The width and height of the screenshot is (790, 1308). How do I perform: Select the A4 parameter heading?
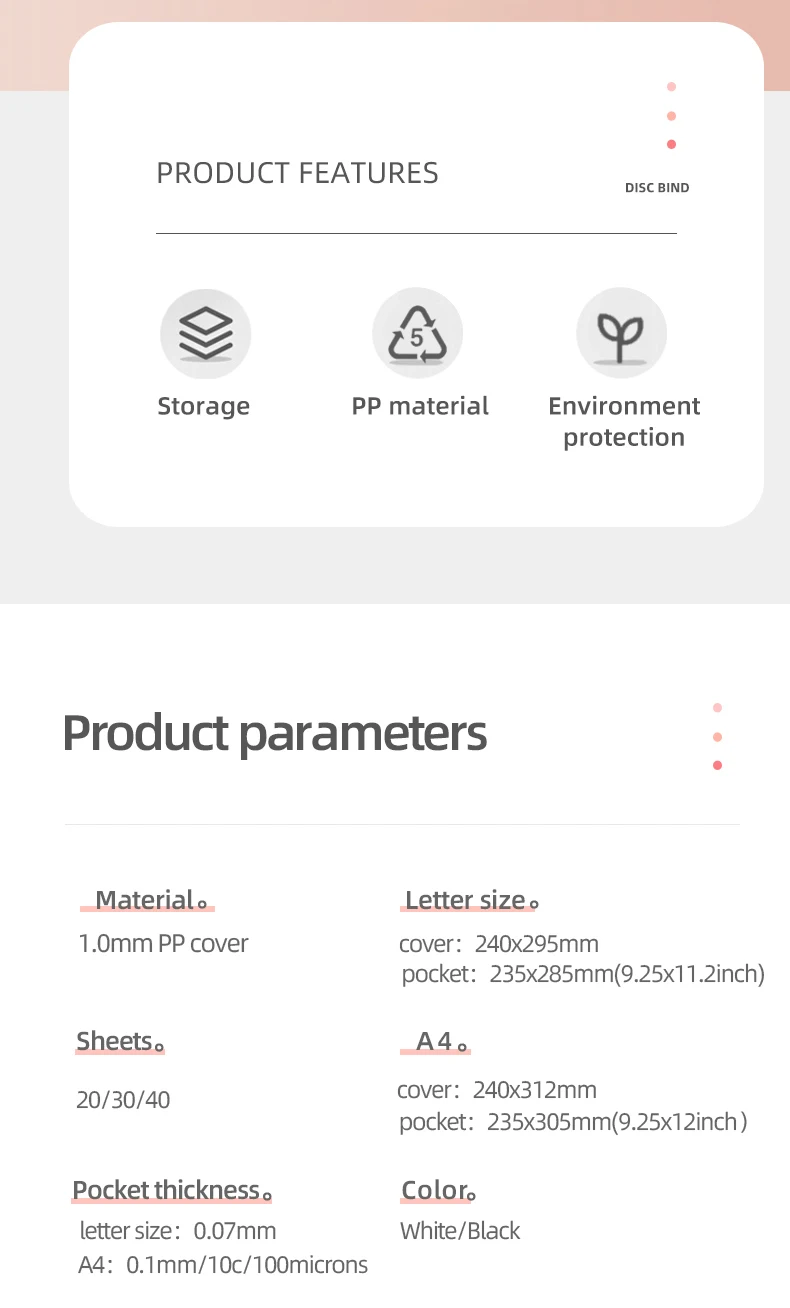(435, 1041)
